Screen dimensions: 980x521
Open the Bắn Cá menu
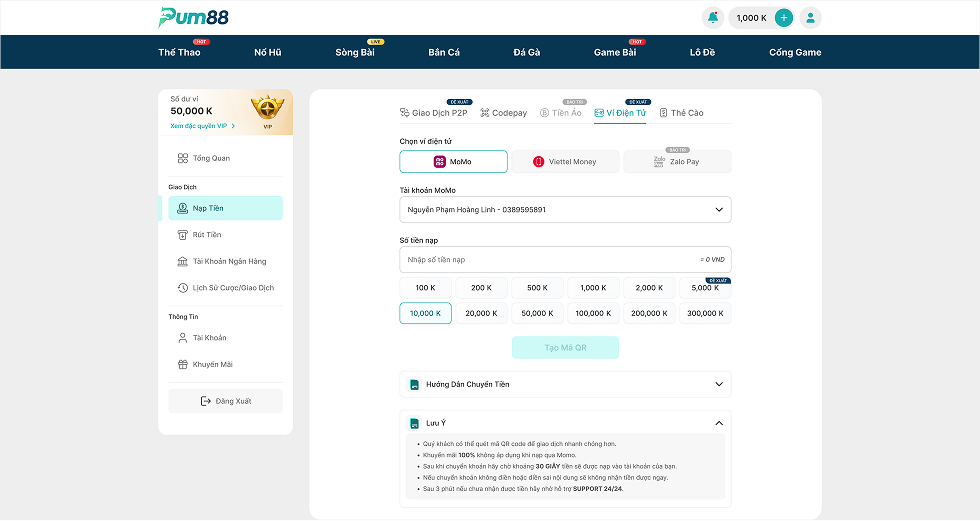click(x=444, y=52)
